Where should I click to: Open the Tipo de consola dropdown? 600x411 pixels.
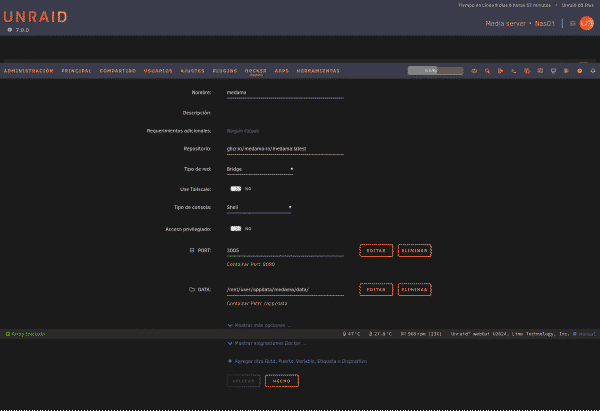259,207
